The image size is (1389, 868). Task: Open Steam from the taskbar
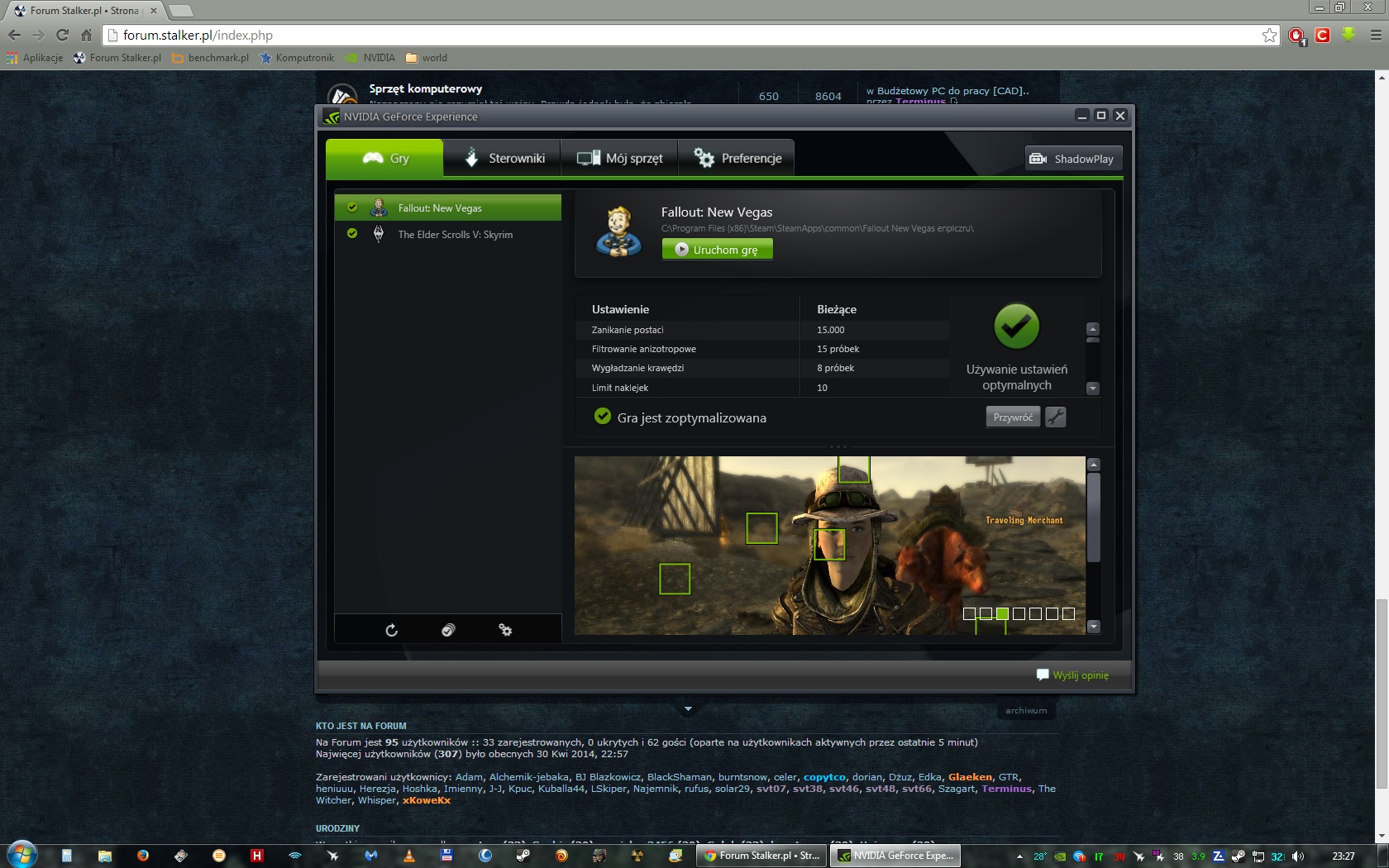[523, 856]
